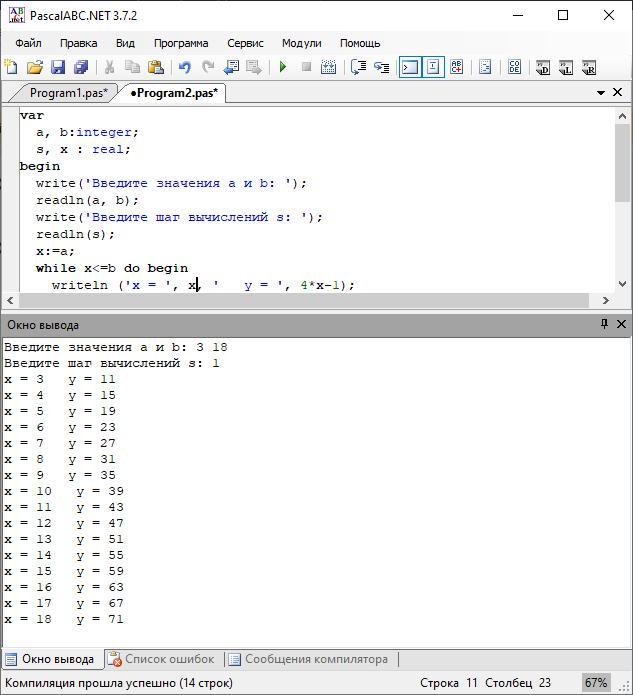Stop program execution
Image resolution: width=633 pixels, height=695 pixels.
point(306,67)
